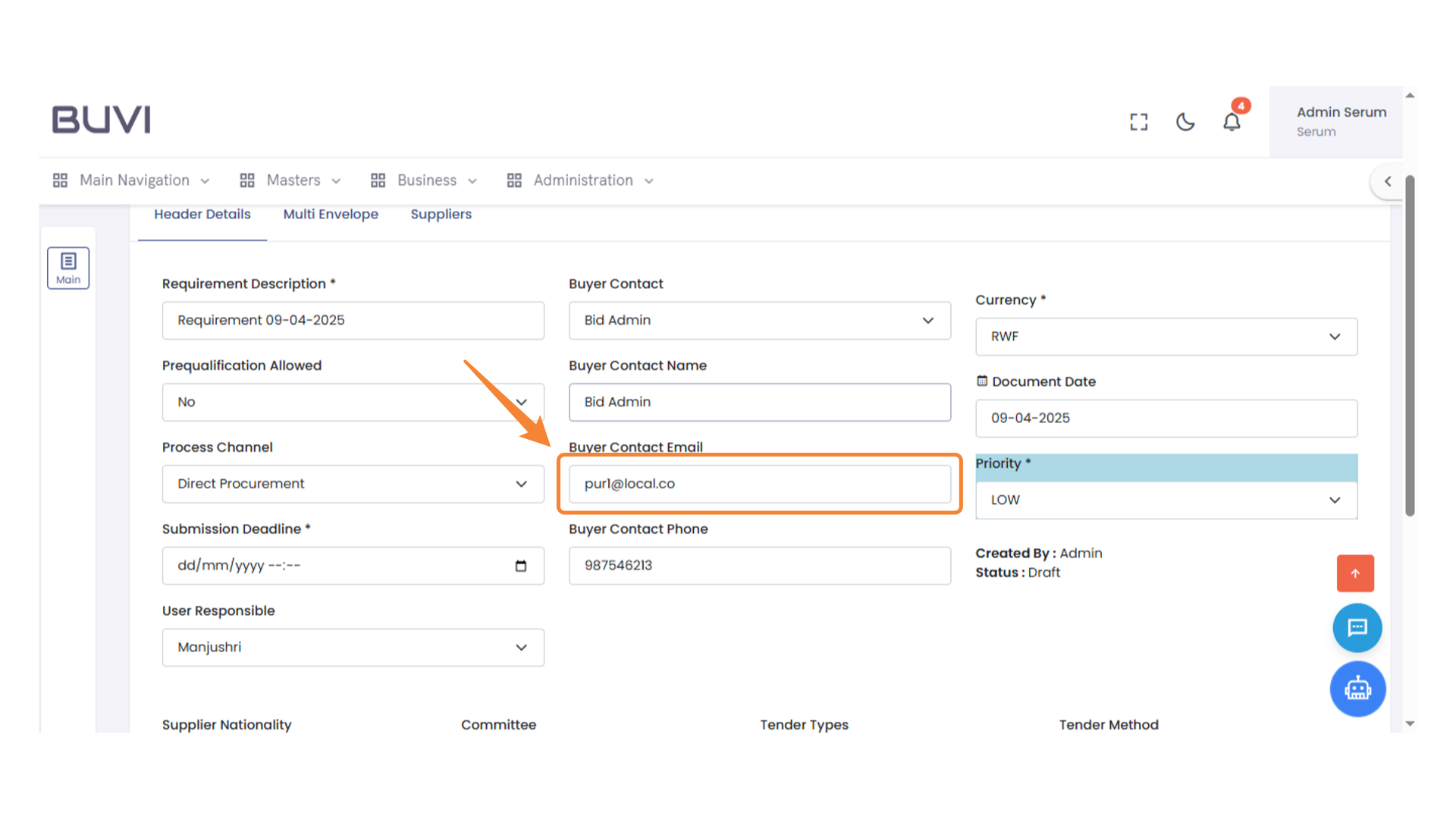Click the page vertical scrollbar
The image size is (1456, 819).
(1410, 346)
